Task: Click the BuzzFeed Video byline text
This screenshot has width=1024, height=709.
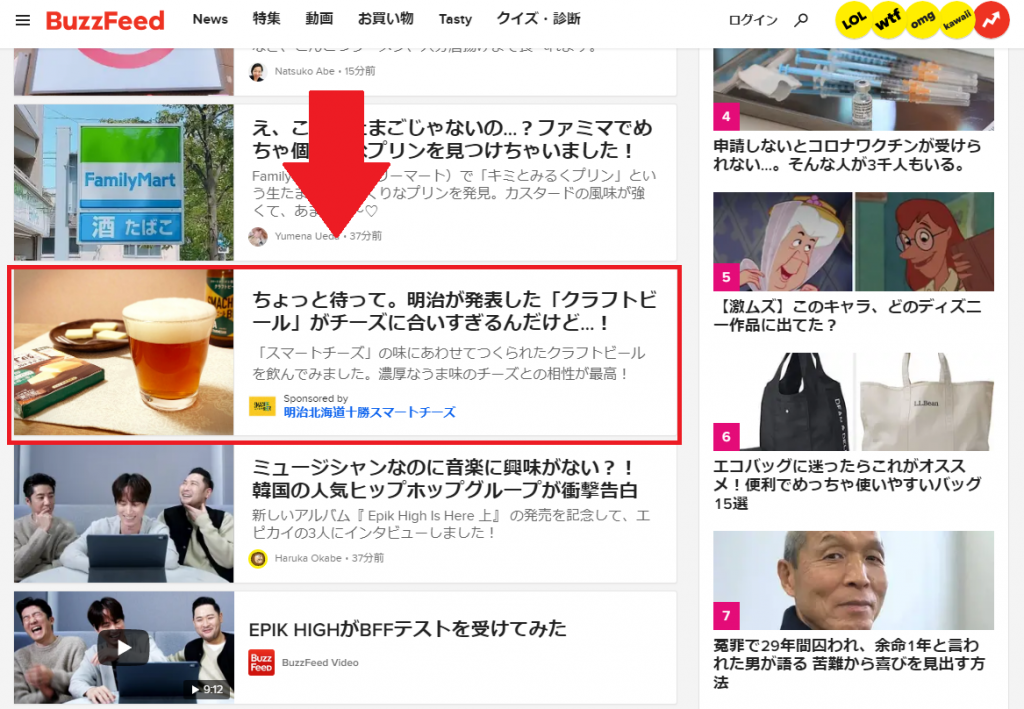Action: click(x=320, y=663)
